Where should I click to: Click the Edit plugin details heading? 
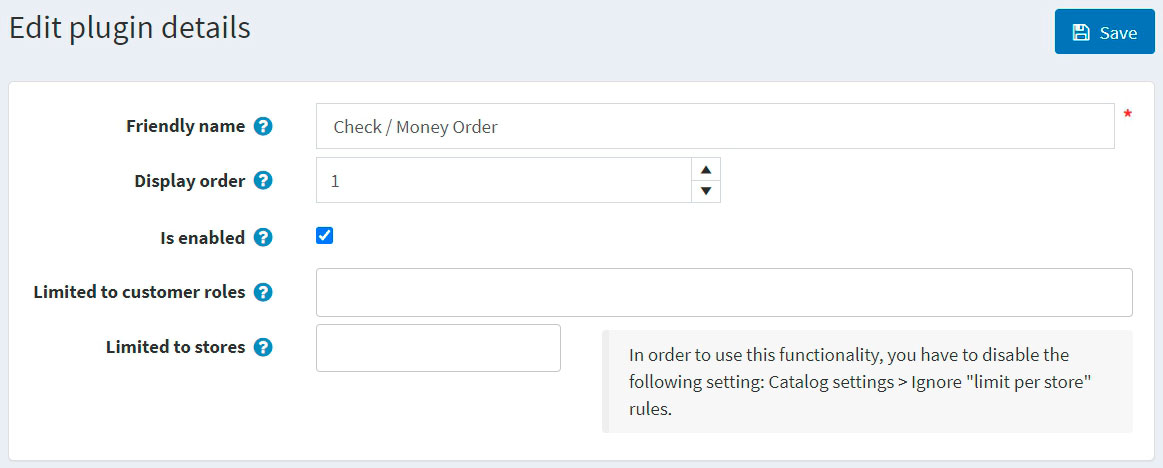130,28
